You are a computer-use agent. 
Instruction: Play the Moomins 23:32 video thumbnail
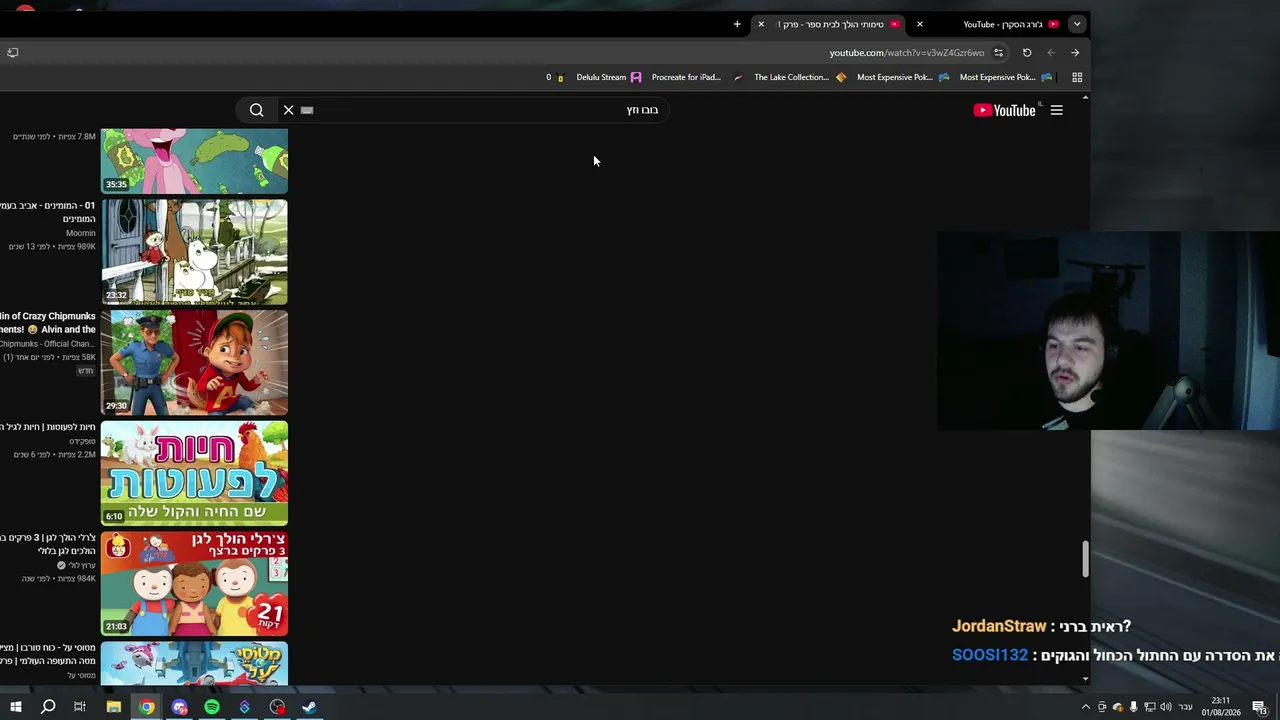(x=194, y=252)
